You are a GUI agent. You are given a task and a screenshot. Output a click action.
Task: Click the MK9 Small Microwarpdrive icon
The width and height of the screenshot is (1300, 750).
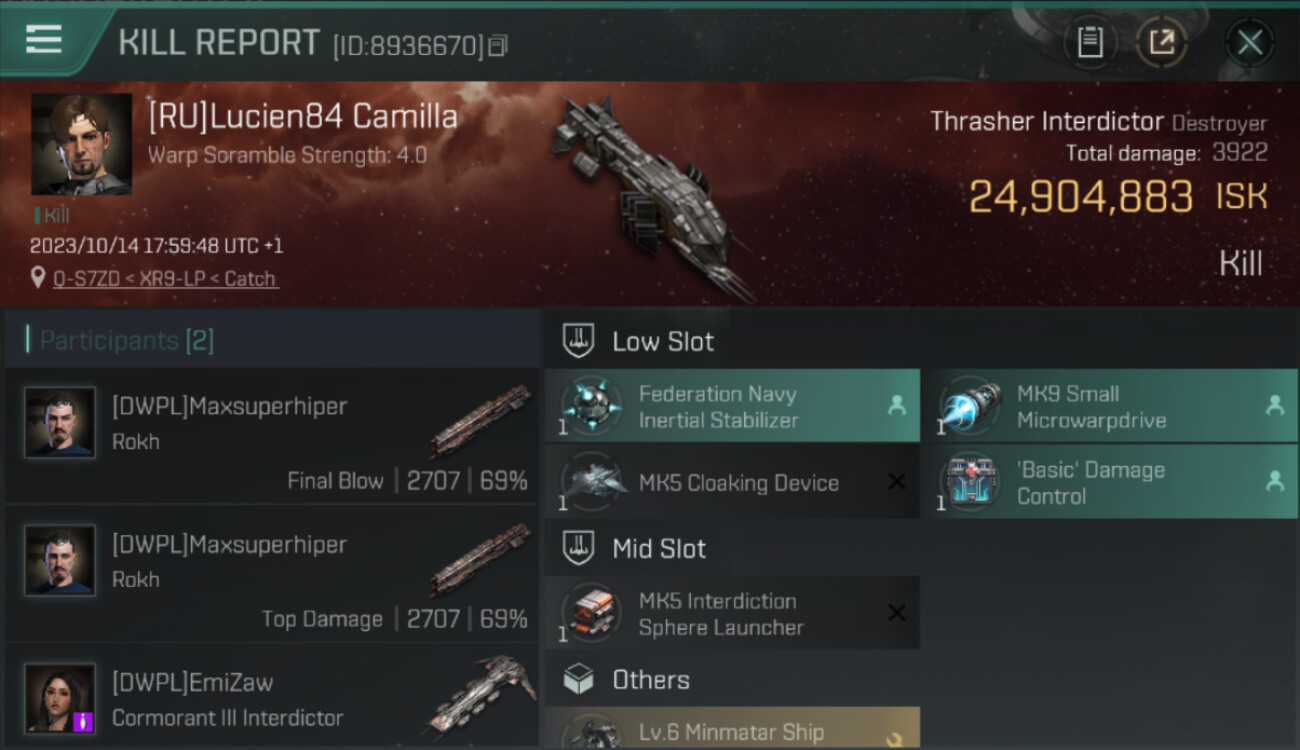pos(970,406)
